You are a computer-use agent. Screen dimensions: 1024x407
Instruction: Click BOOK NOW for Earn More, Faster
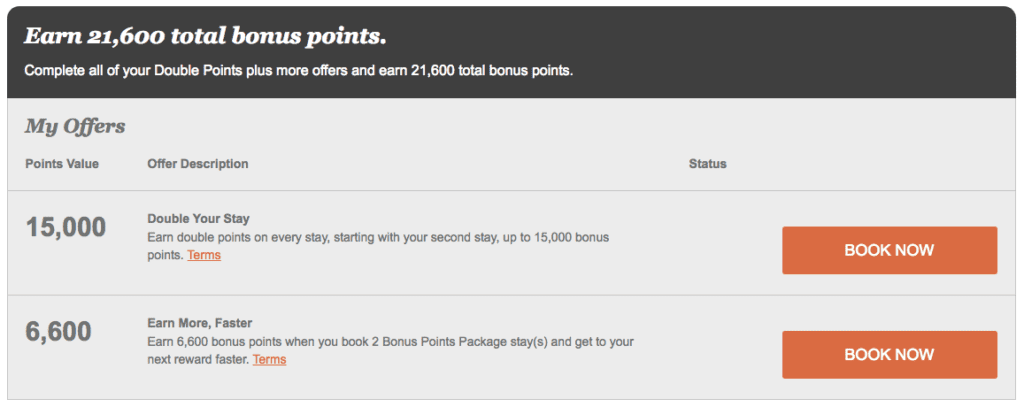(889, 354)
